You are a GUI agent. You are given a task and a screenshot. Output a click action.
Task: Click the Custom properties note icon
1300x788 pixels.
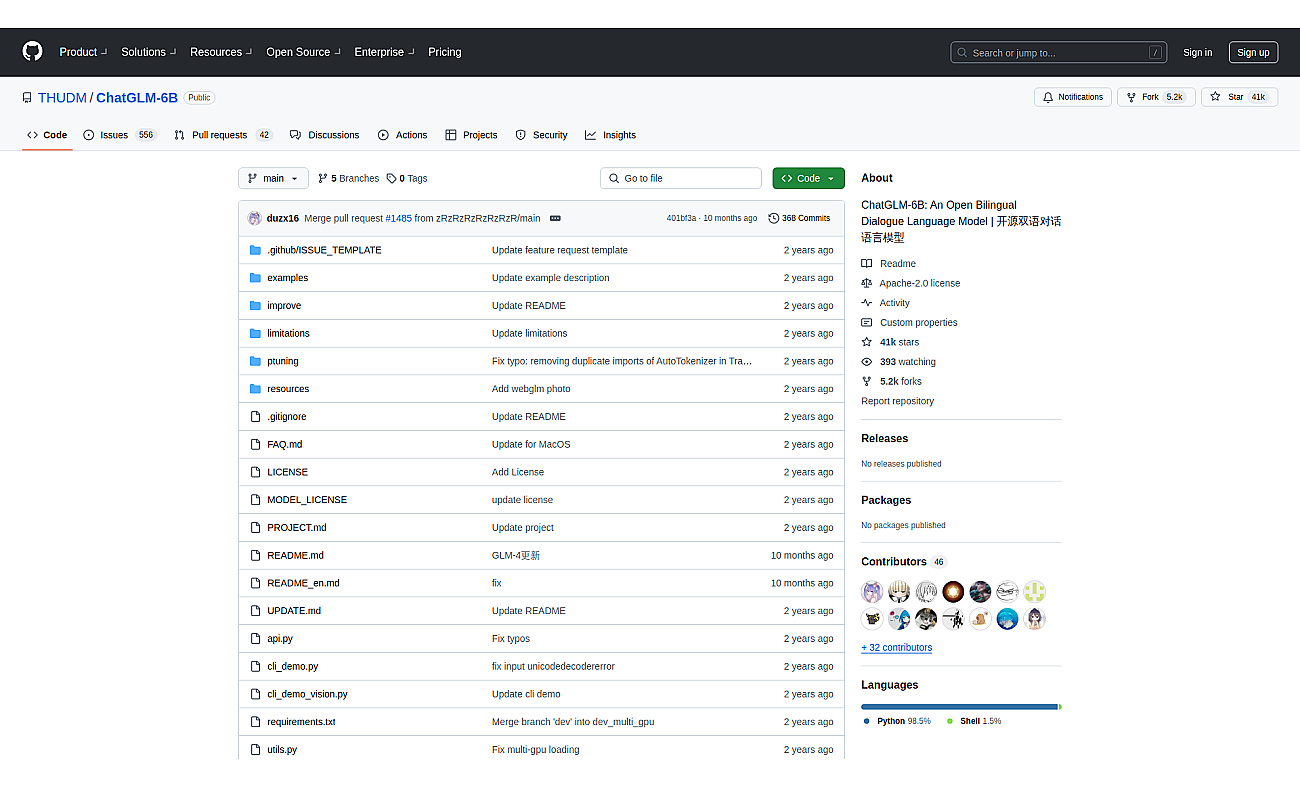tap(867, 323)
